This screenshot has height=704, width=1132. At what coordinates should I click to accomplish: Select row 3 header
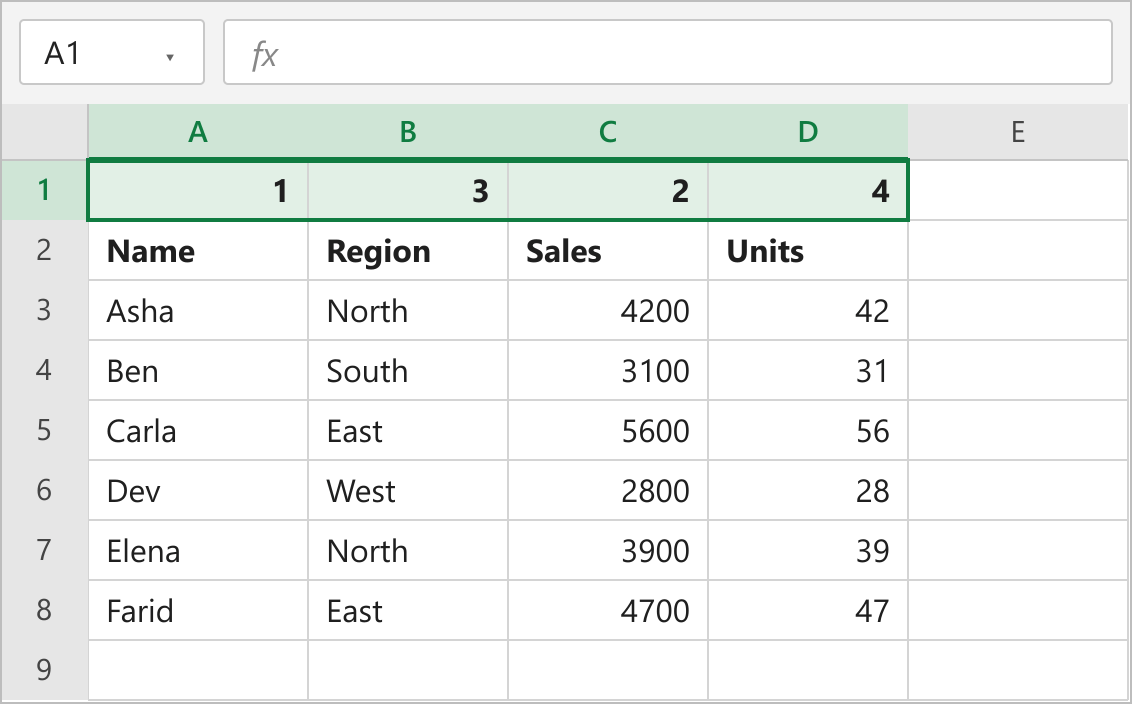coord(44,310)
